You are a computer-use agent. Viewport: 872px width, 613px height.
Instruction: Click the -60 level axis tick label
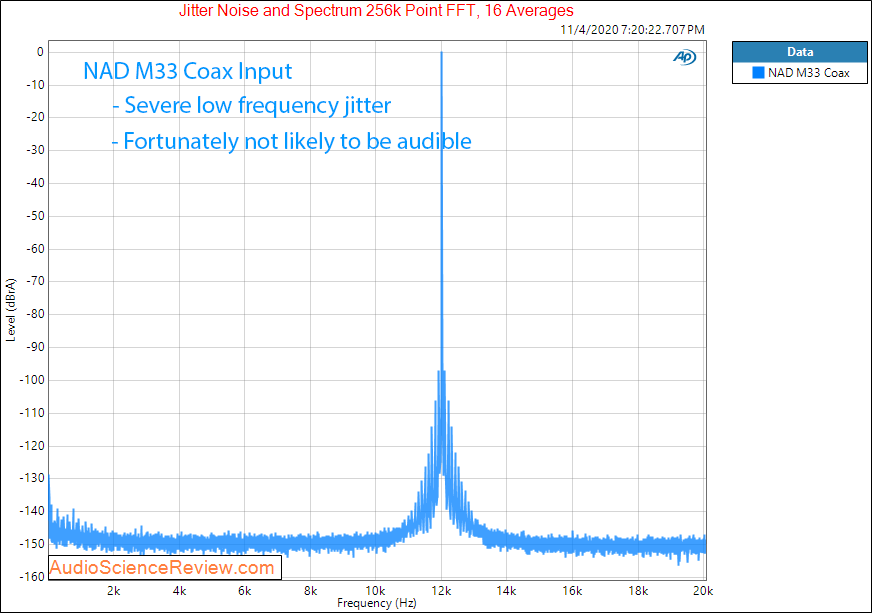pyautogui.click(x=35, y=249)
